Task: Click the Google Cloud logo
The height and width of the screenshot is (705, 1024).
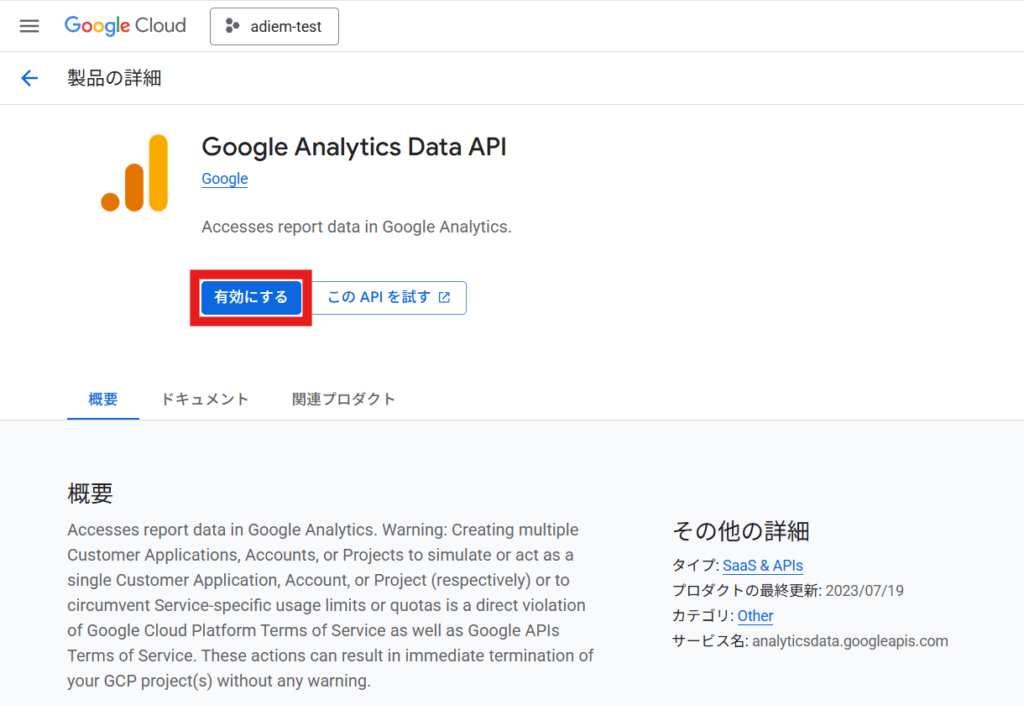Action: click(x=125, y=26)
